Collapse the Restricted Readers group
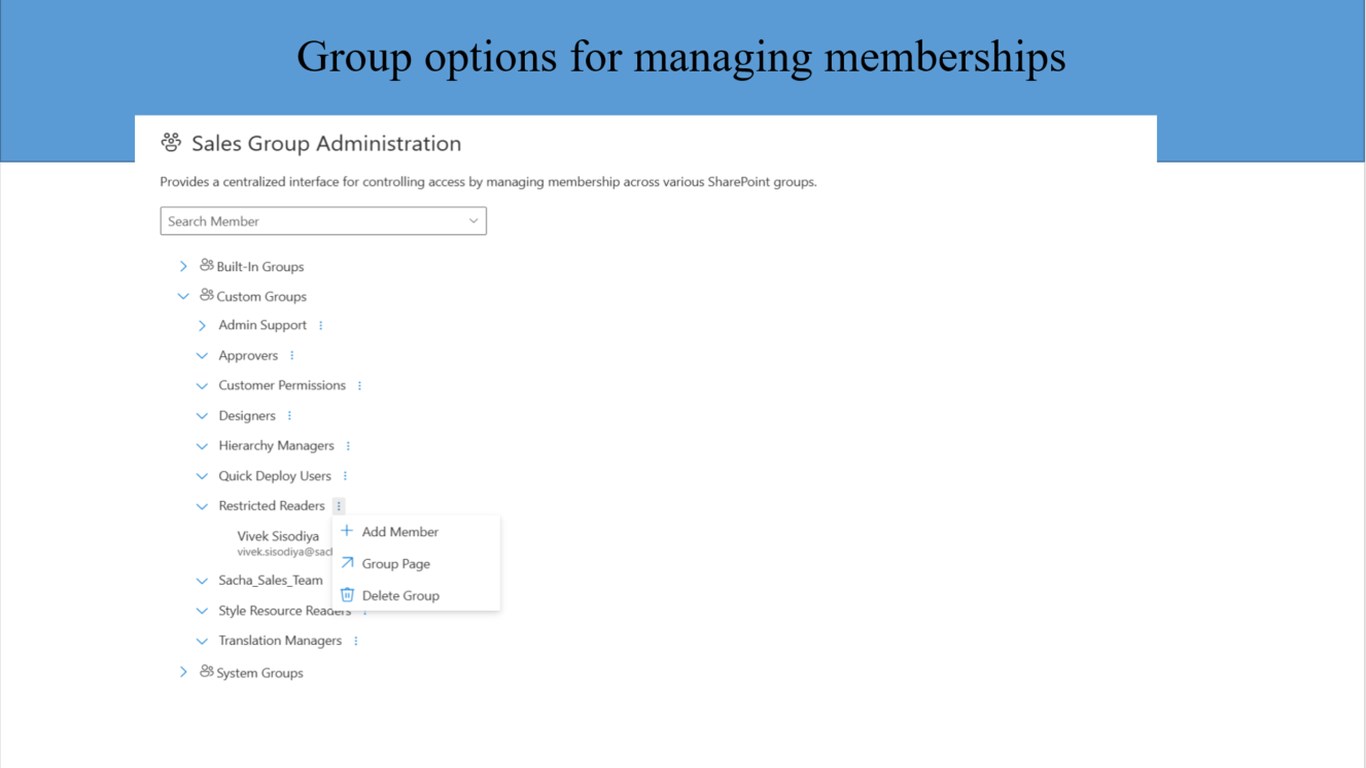Screen dimensions: 1366x768 [x=202, y=506]
